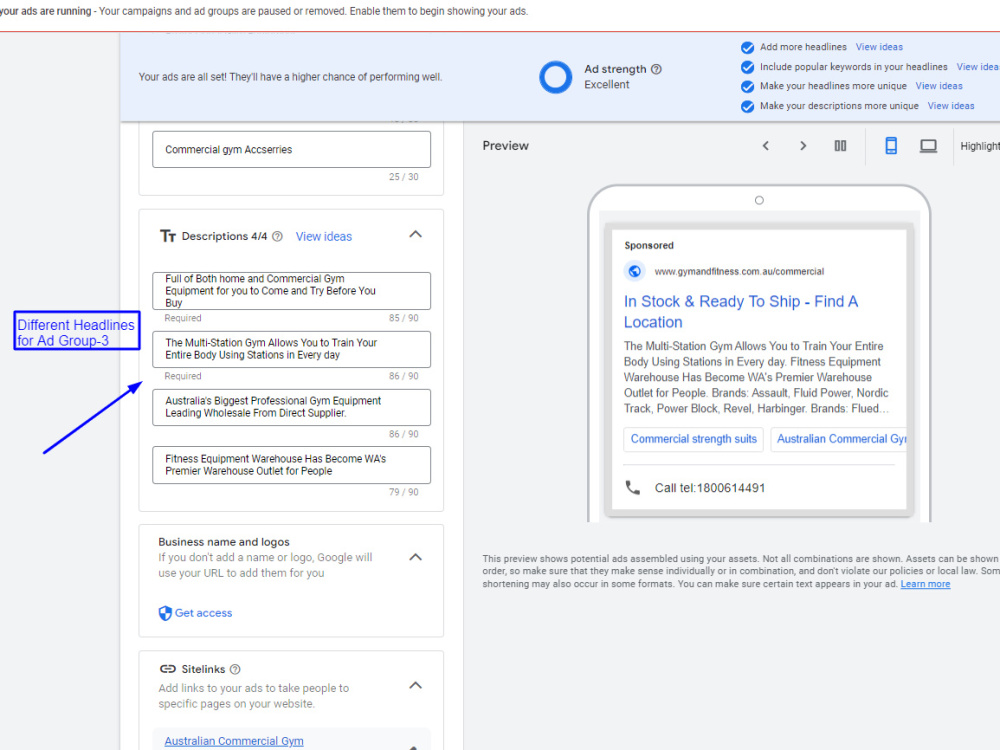
Task: Open Sitelinks help question icon
Action: pos(235,669)
